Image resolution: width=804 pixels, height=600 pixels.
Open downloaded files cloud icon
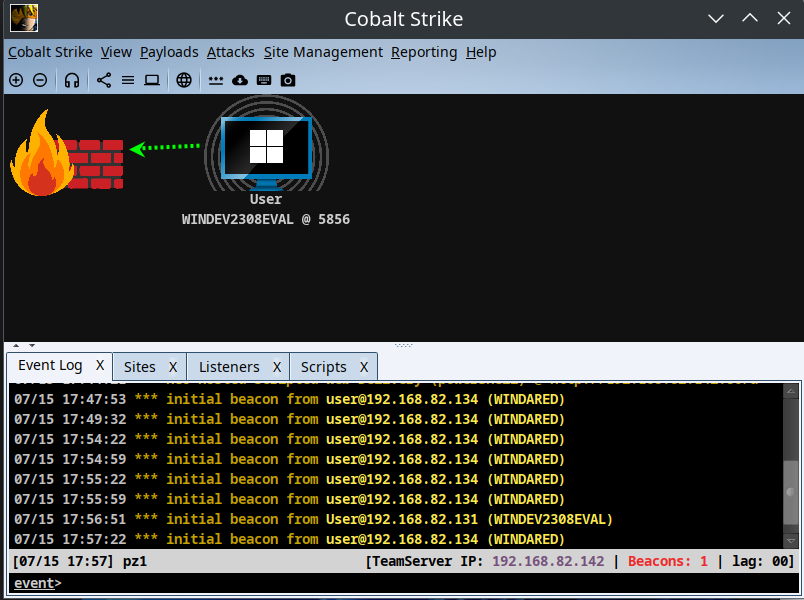pos(240,80)
